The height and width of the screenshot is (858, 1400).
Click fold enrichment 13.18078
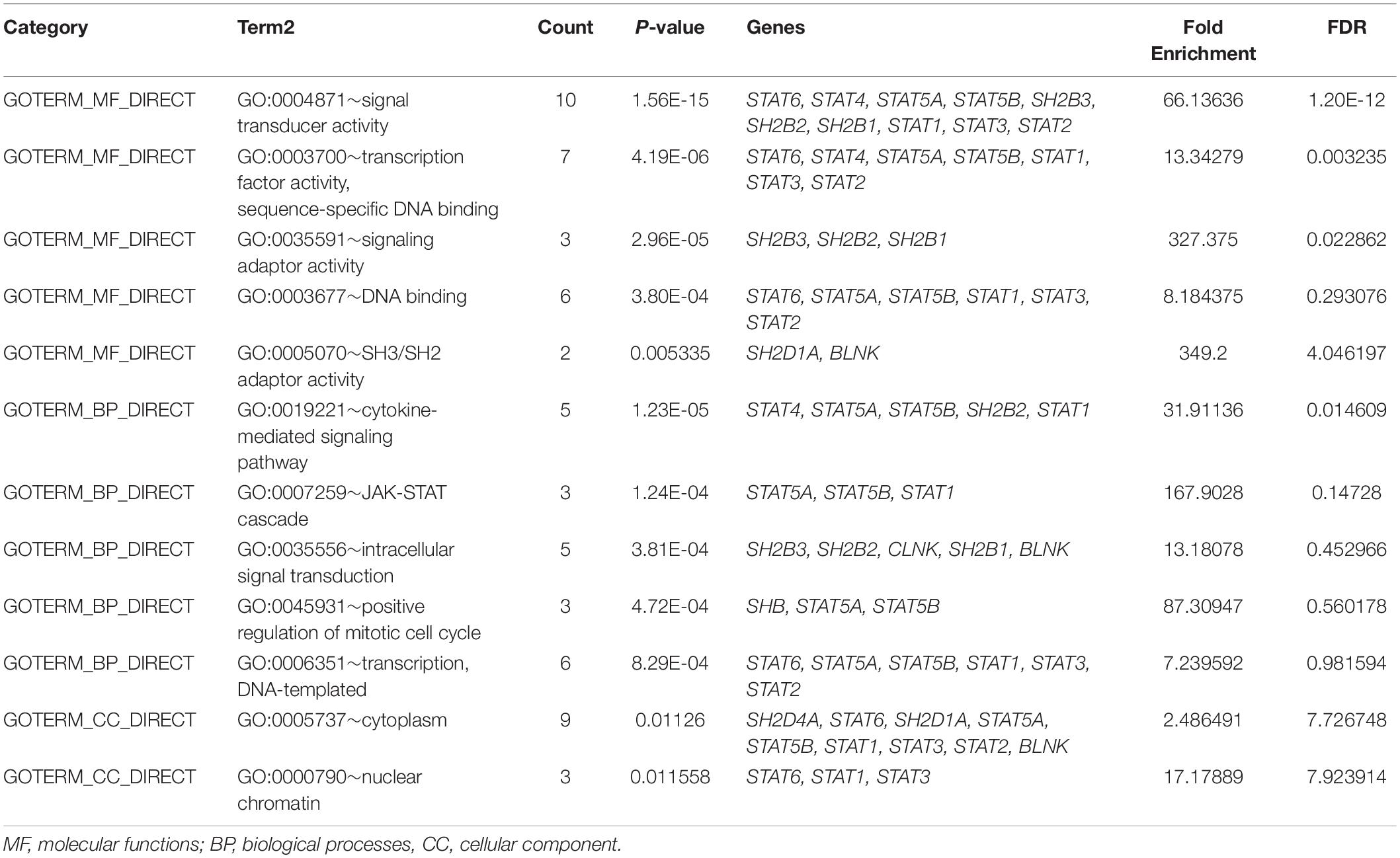click(1203, 550)
